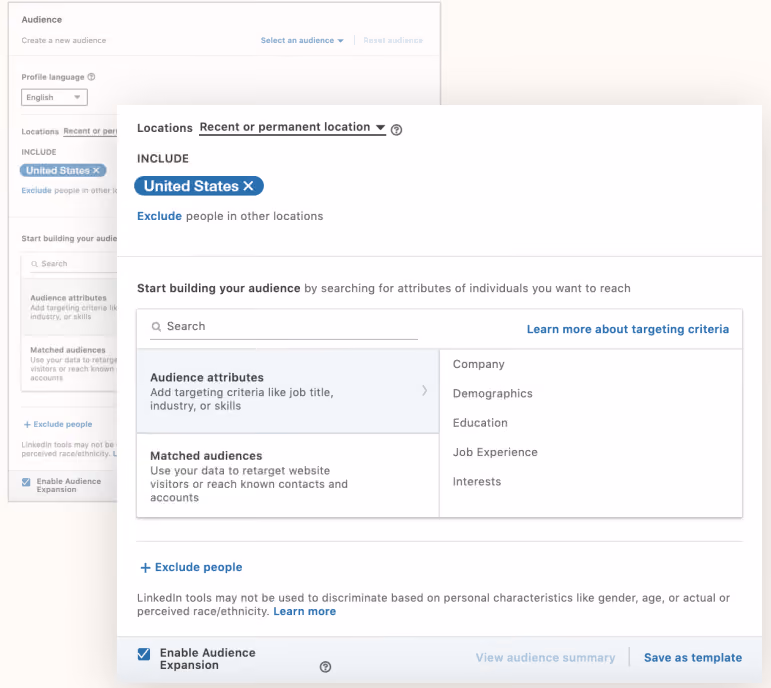Choose Education attribute category
771x688 pixels.
pyautogui.click(x=480, y=423)
